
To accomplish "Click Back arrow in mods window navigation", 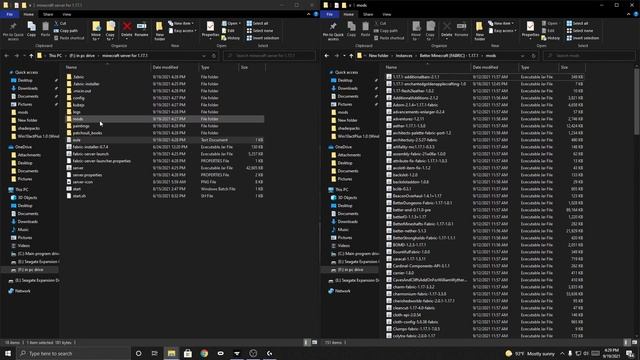I will pyautogui.click(x=327, y=56).
